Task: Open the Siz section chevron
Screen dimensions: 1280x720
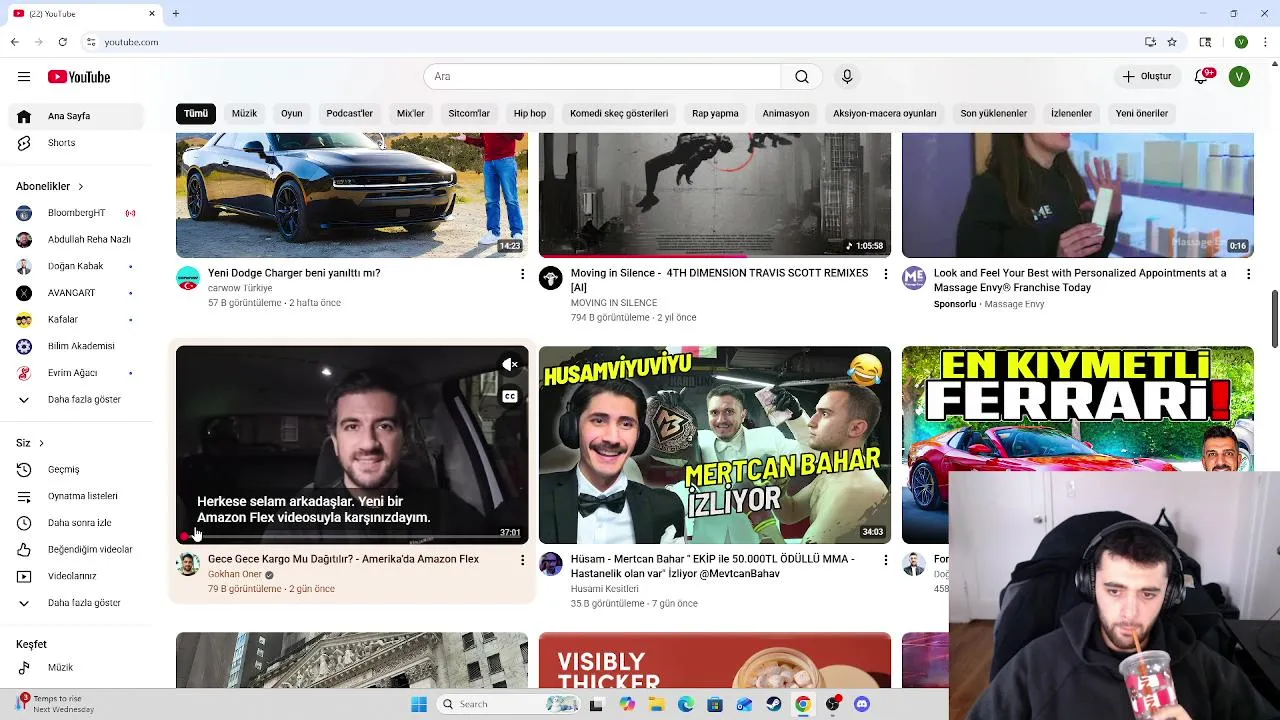Action: pos(41,443)
